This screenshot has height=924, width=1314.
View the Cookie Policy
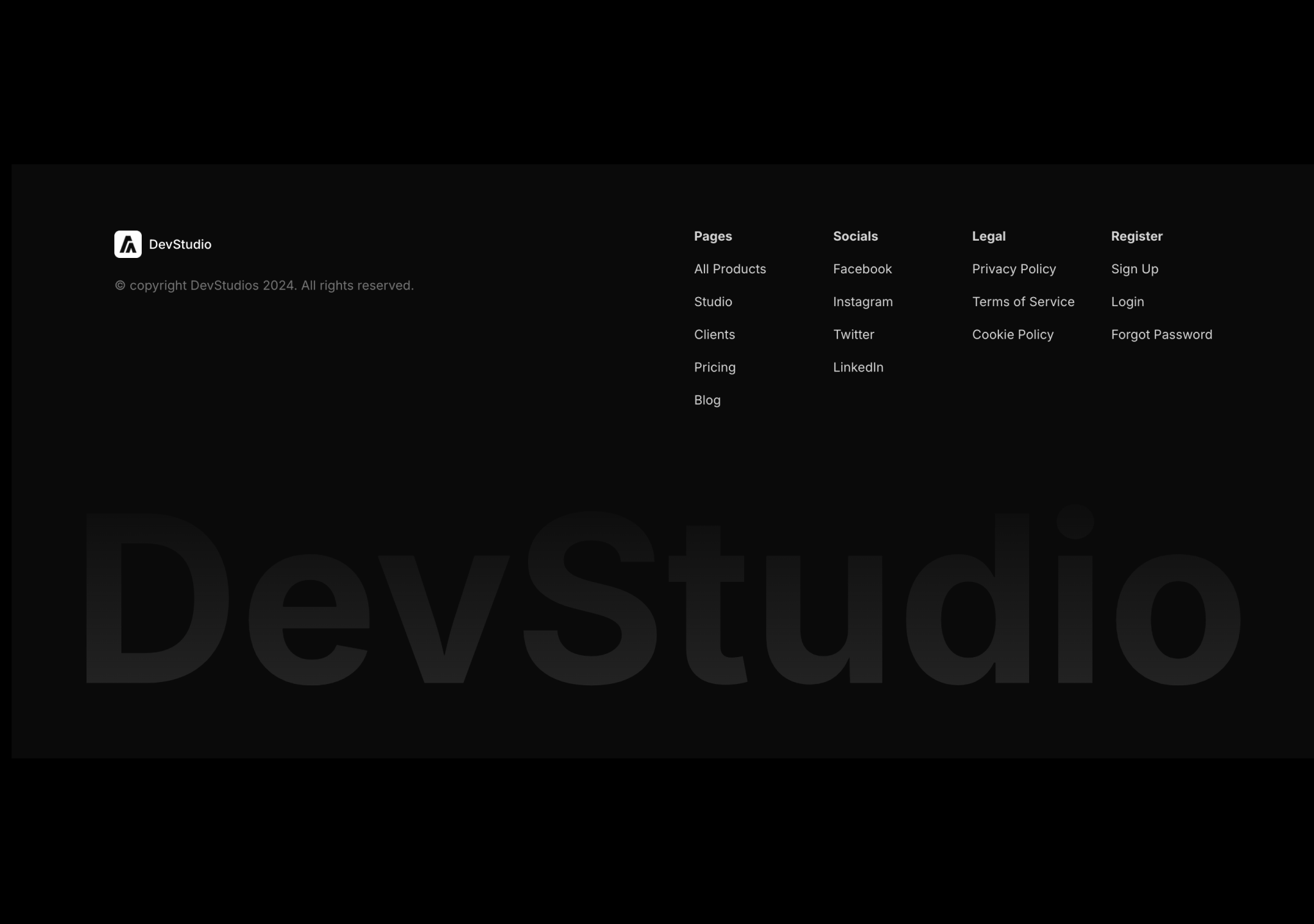[1012, 334]
